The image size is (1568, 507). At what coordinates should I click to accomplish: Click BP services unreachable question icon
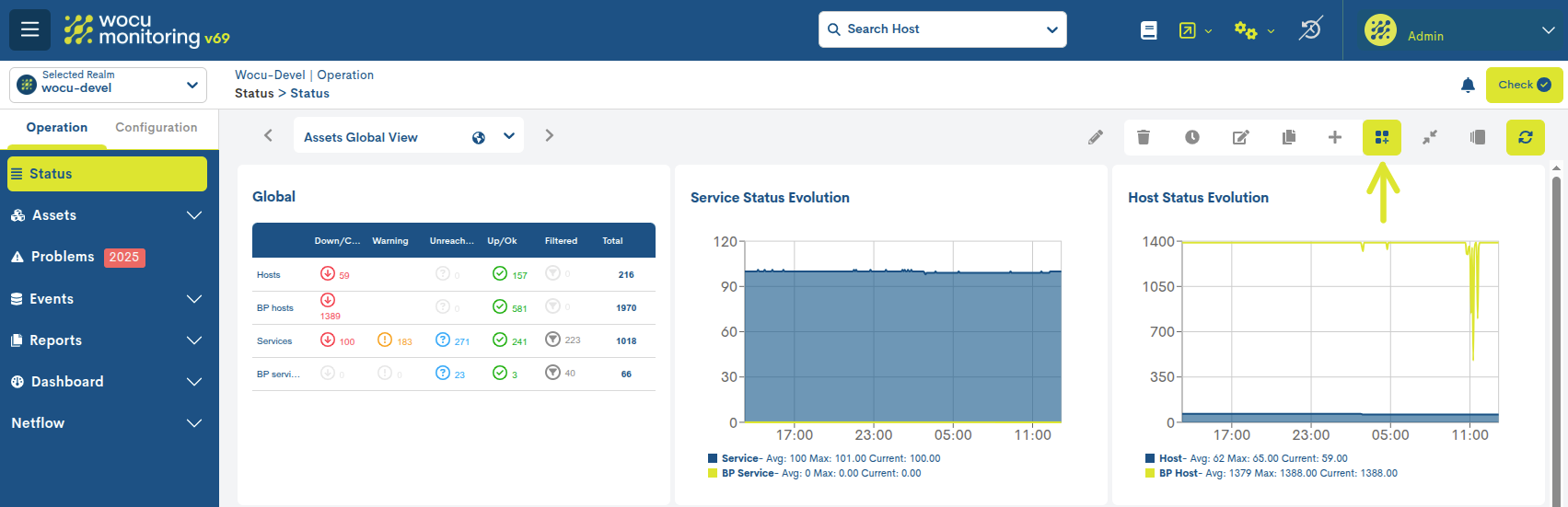(x=443, y=373)
